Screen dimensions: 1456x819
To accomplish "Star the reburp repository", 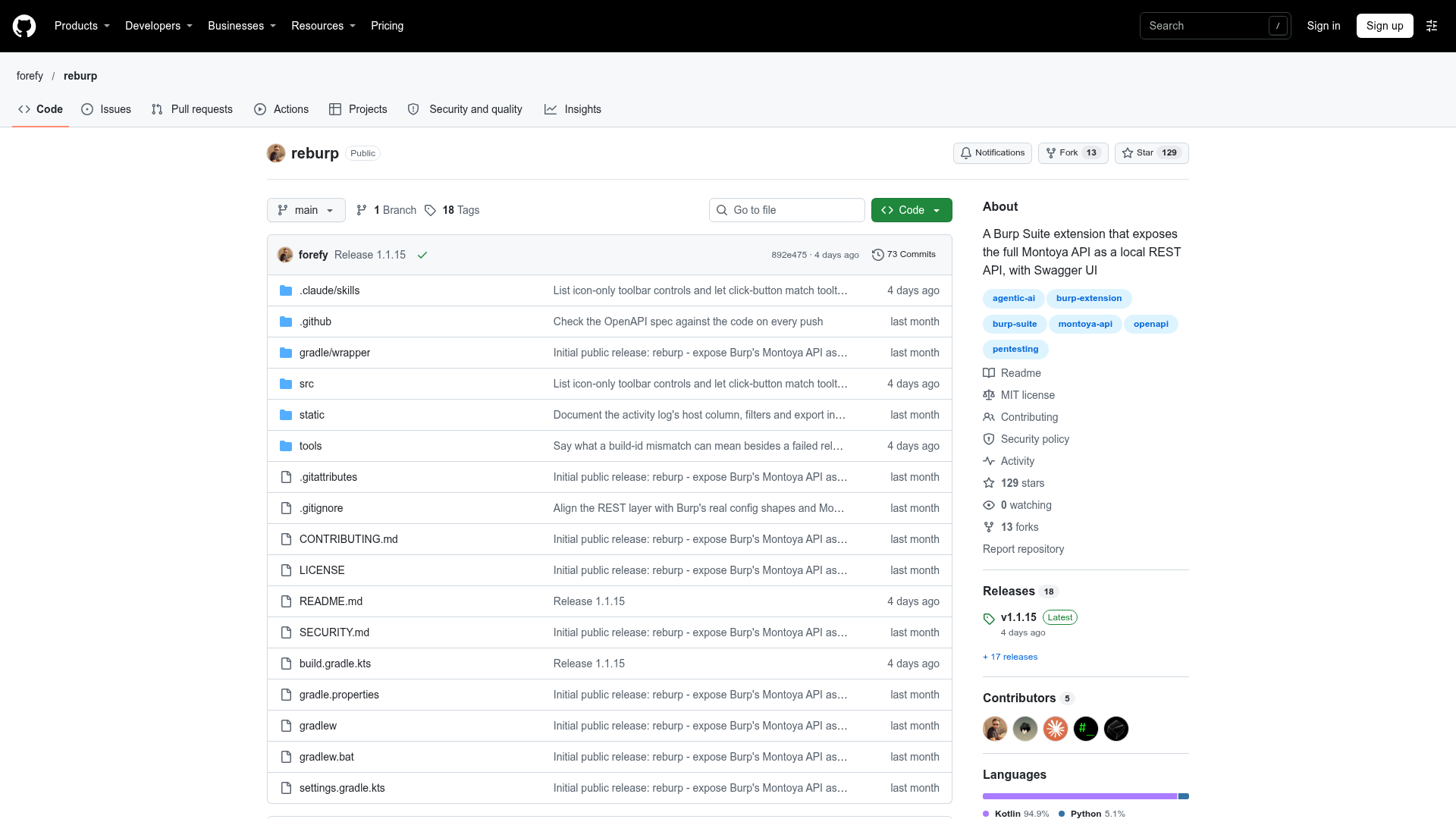I will [x=1151, y=153].
